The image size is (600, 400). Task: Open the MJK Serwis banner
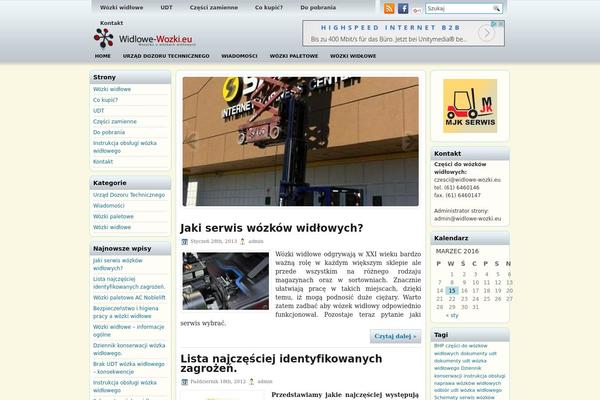pyautogui.click(x=470, y=106)
